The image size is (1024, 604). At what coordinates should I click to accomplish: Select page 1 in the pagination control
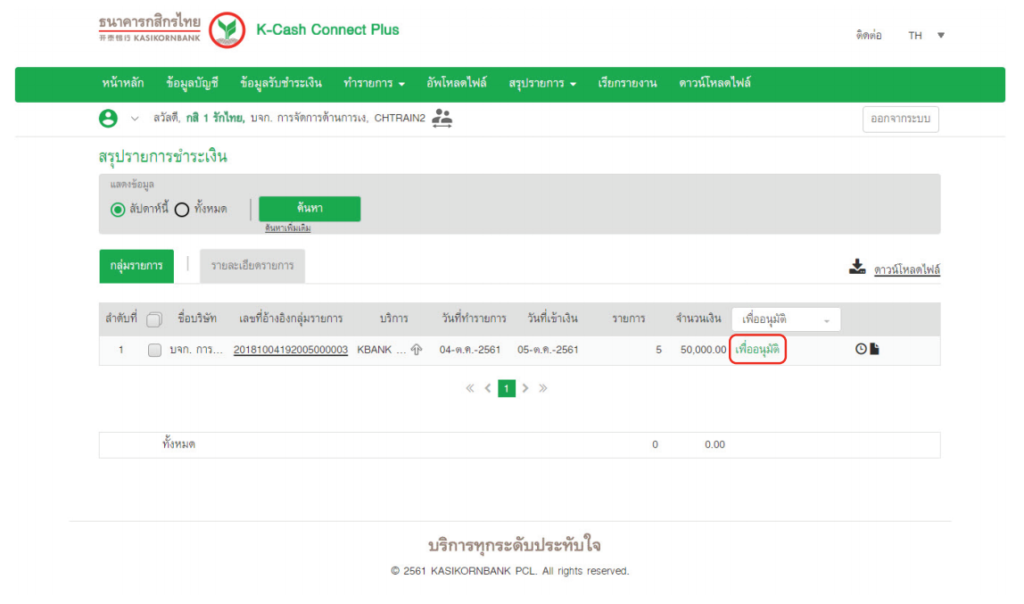(506, 388)
